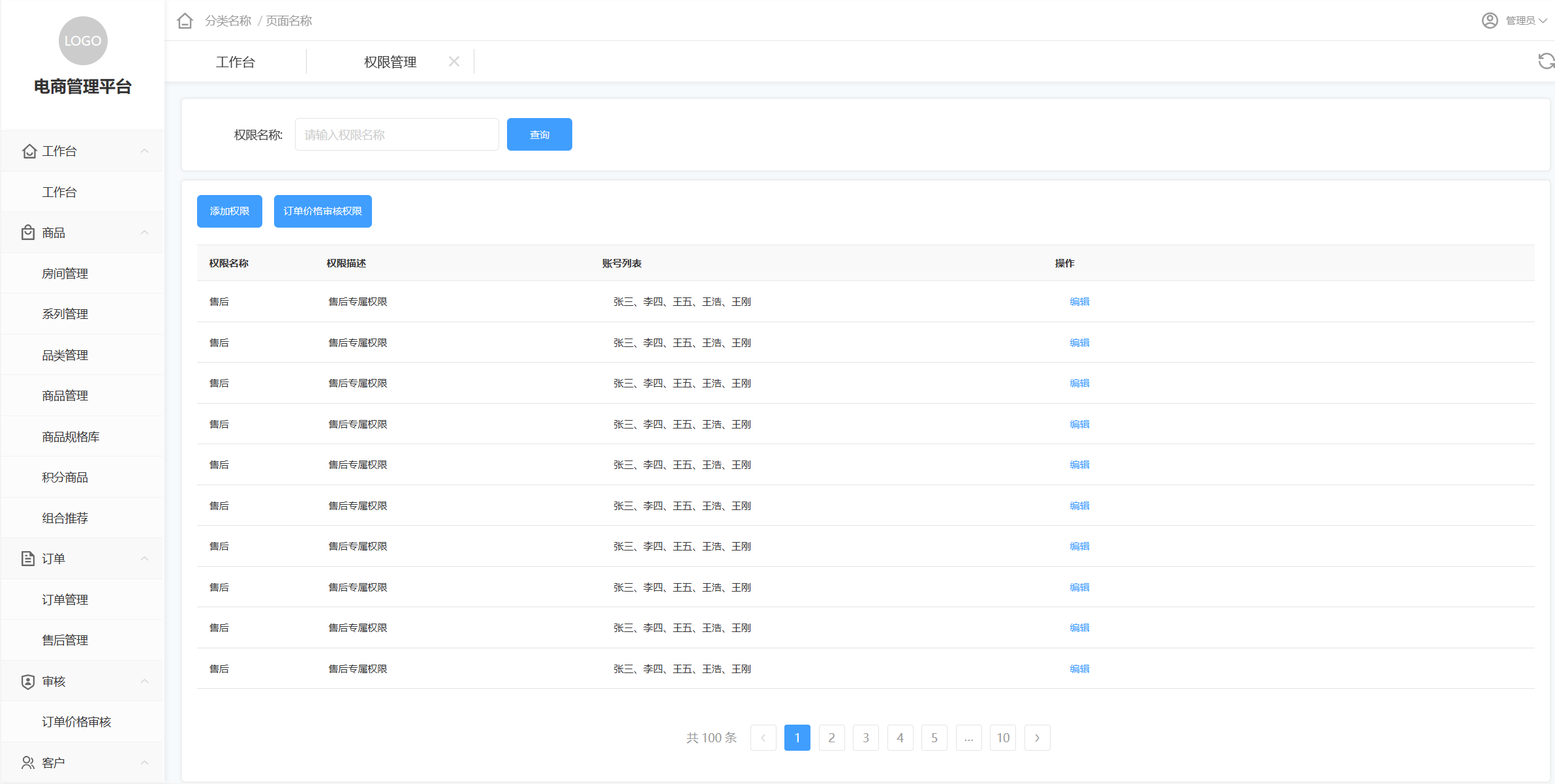Click the 添加权限 button
Image resolution: width=1555 pixels, height=784 pixels.
click(230, 211)
